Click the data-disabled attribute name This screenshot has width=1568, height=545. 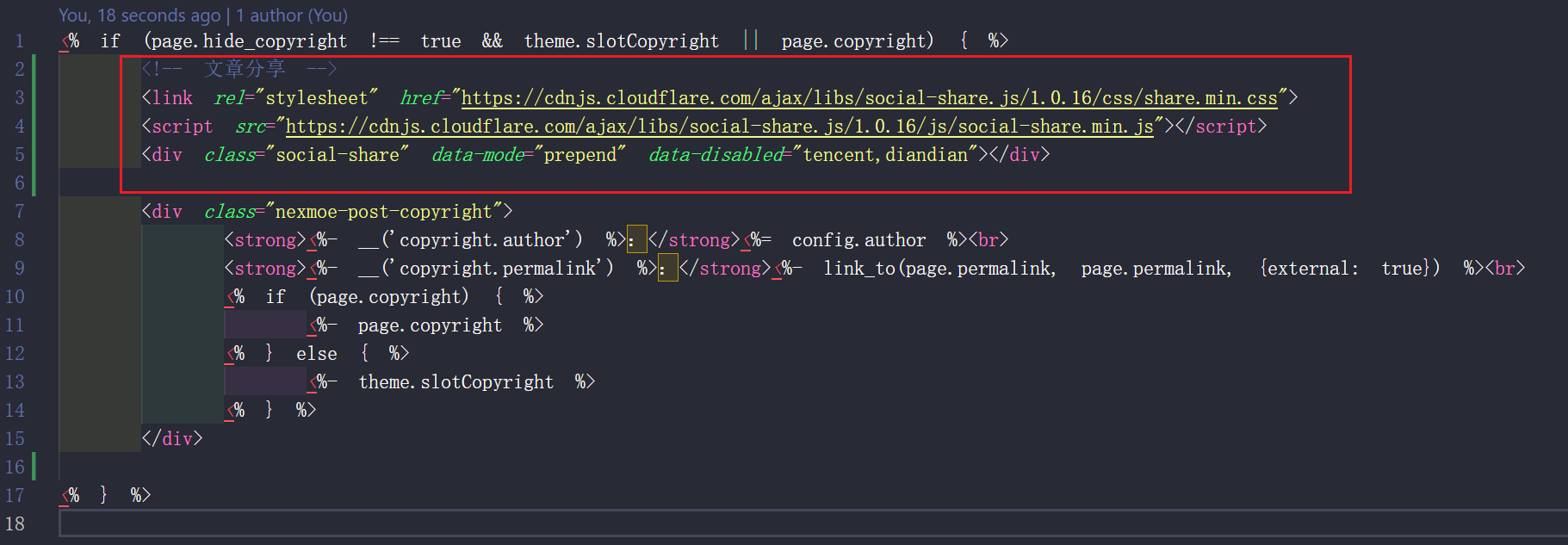716,155
